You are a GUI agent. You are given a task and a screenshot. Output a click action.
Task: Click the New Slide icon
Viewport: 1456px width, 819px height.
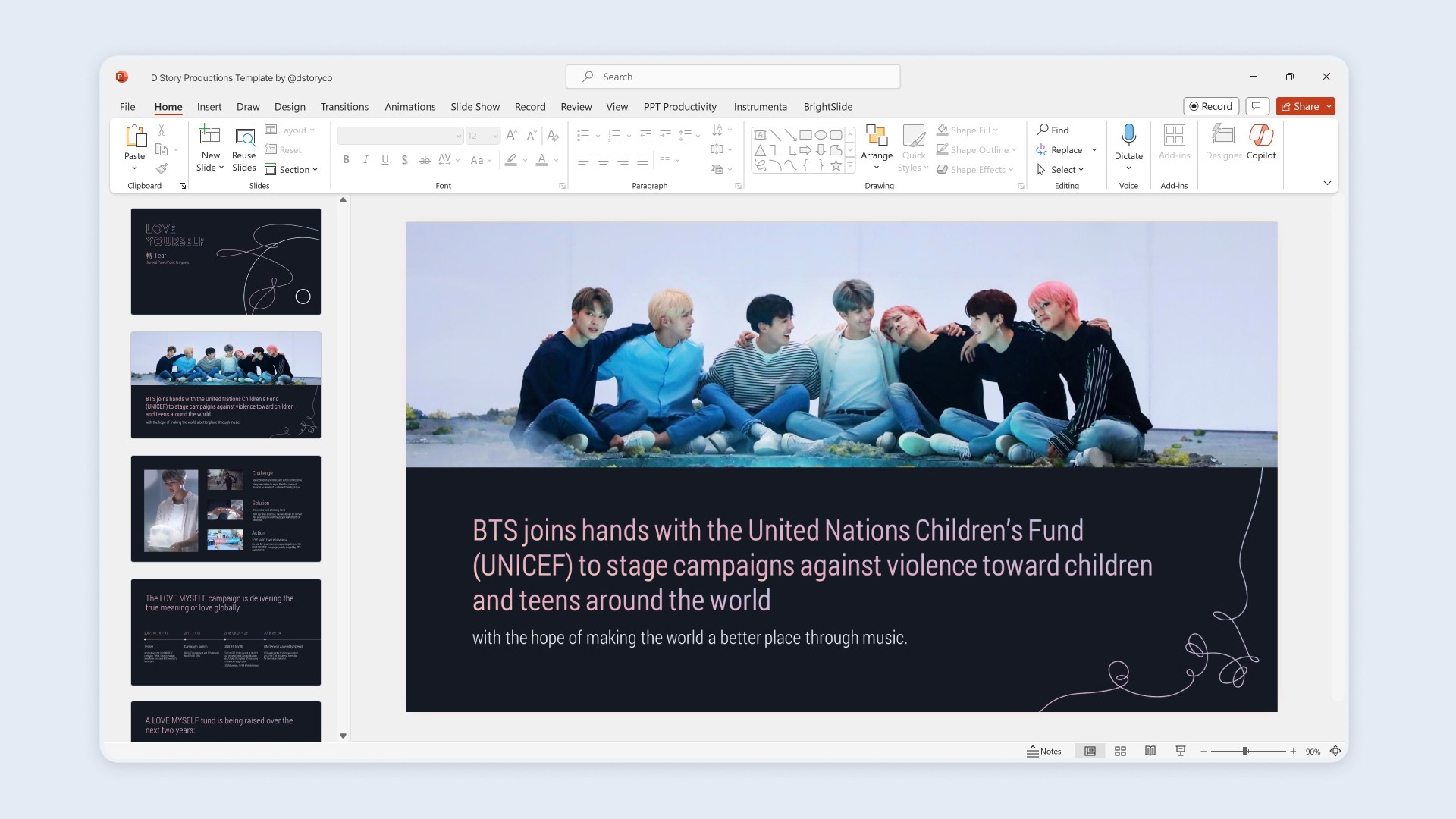click(210, 136)
